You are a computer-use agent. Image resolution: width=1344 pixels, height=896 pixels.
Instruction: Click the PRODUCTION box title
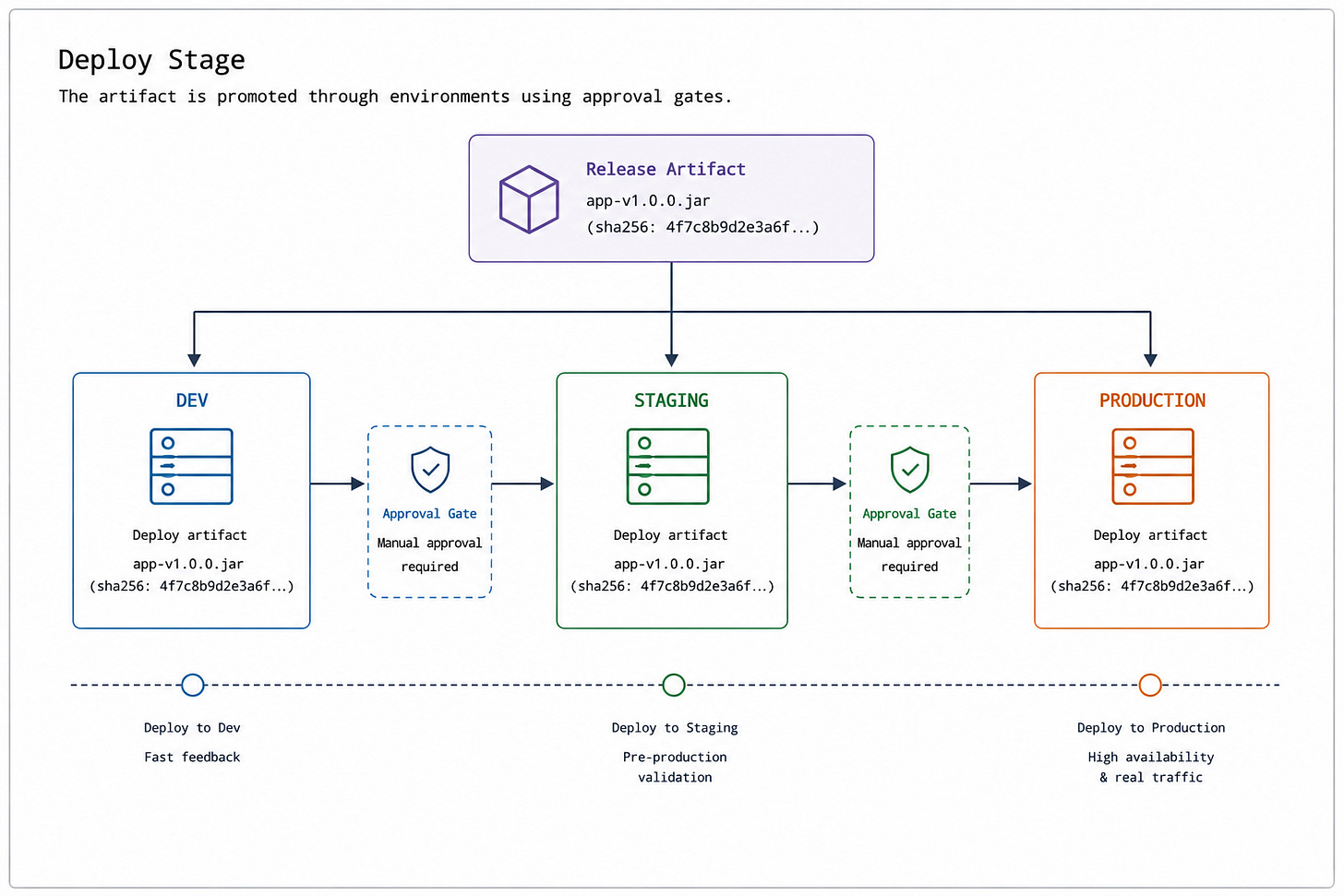(1152, 400)
